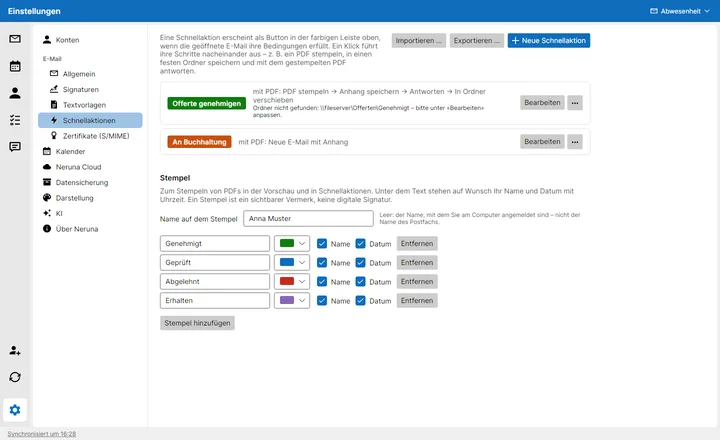720x440 pixels.
Task: Click the Abgelehnt stamp text field
Action: (x=215, y=282)
